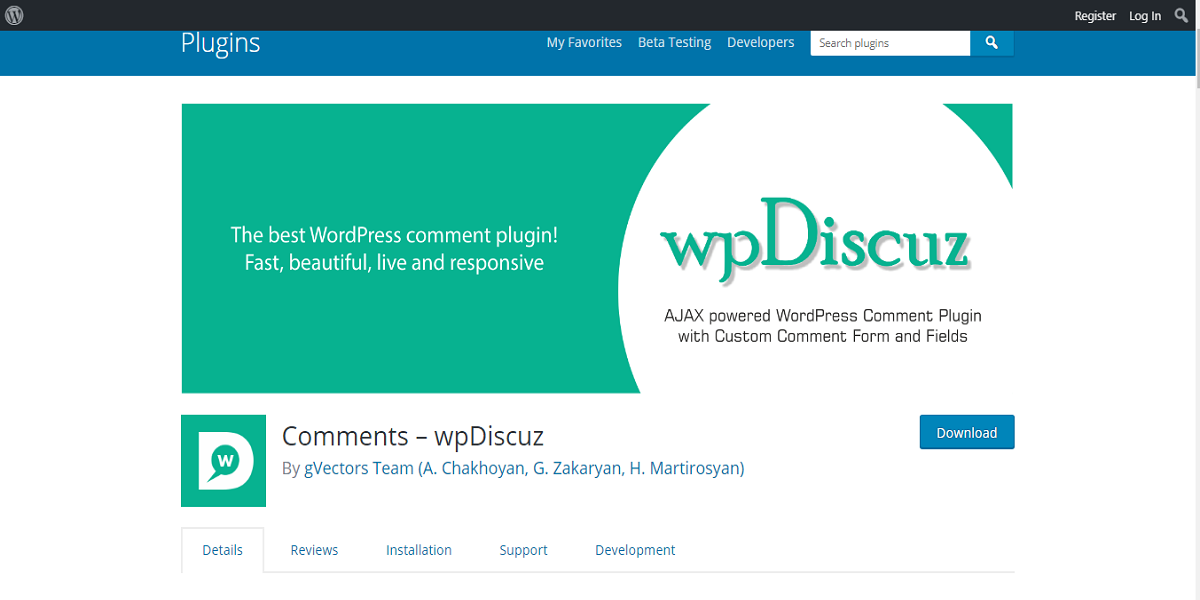1200x600 pixels.
Task: Click Register in the admin bar
Action: coord(1095,16)
